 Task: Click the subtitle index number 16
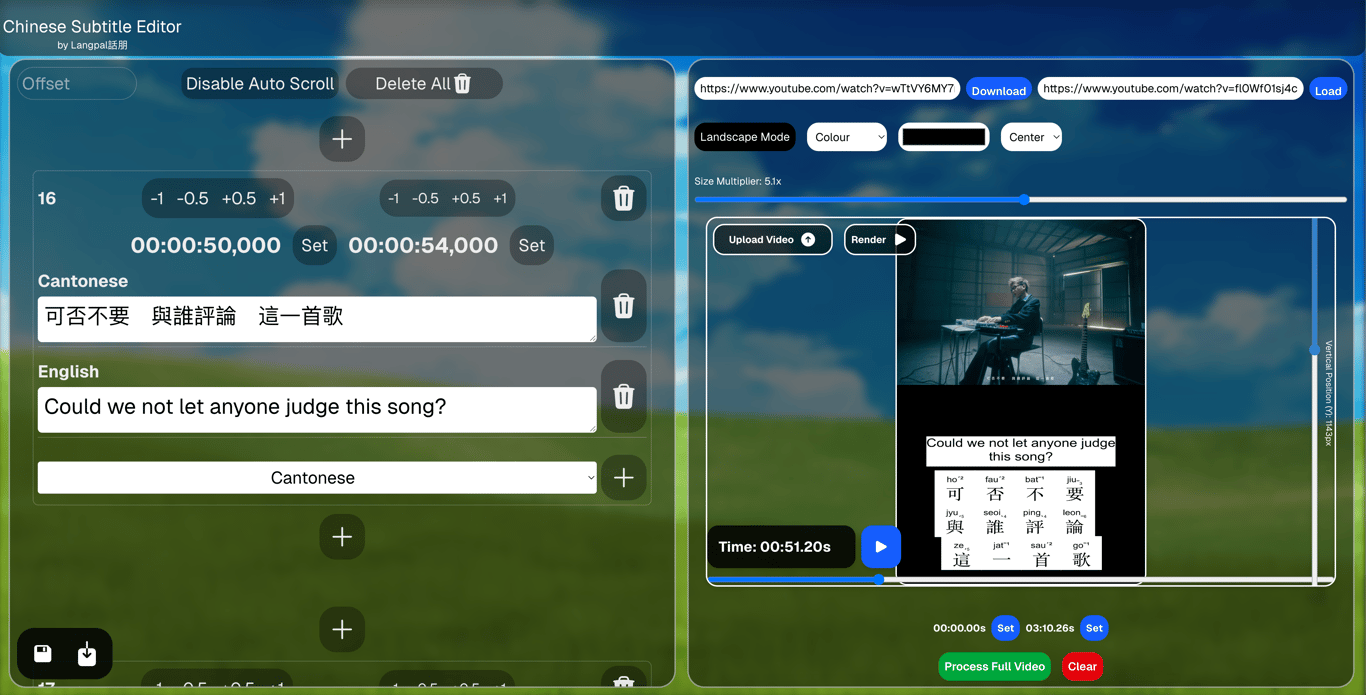tap(47, 198)
